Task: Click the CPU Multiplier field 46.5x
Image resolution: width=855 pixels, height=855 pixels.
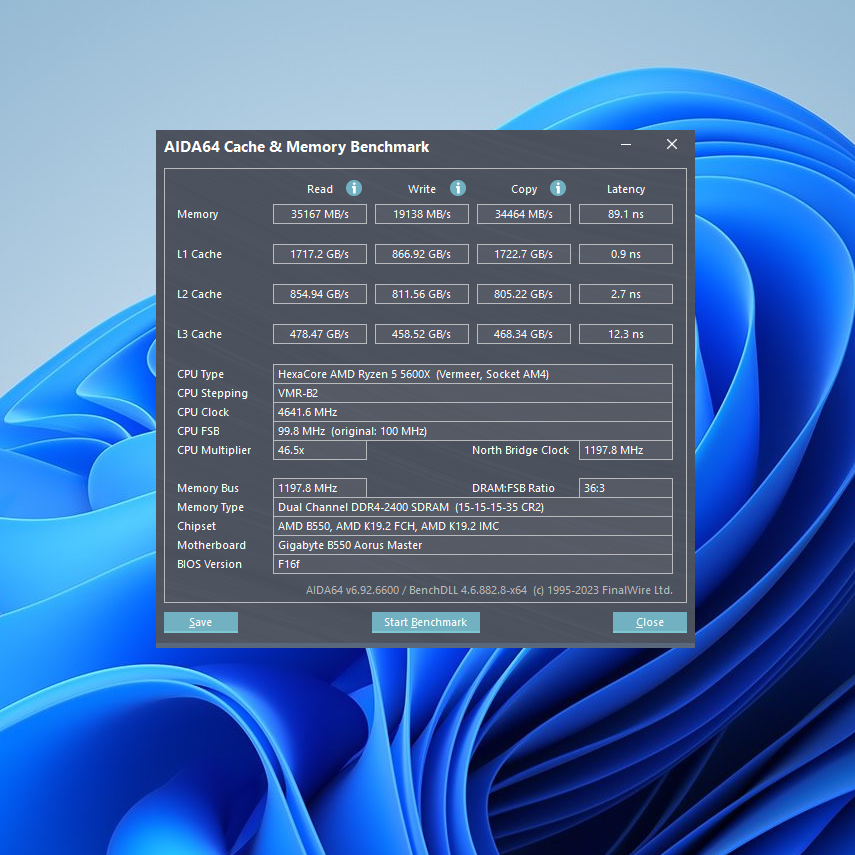Action: (320, 450)
